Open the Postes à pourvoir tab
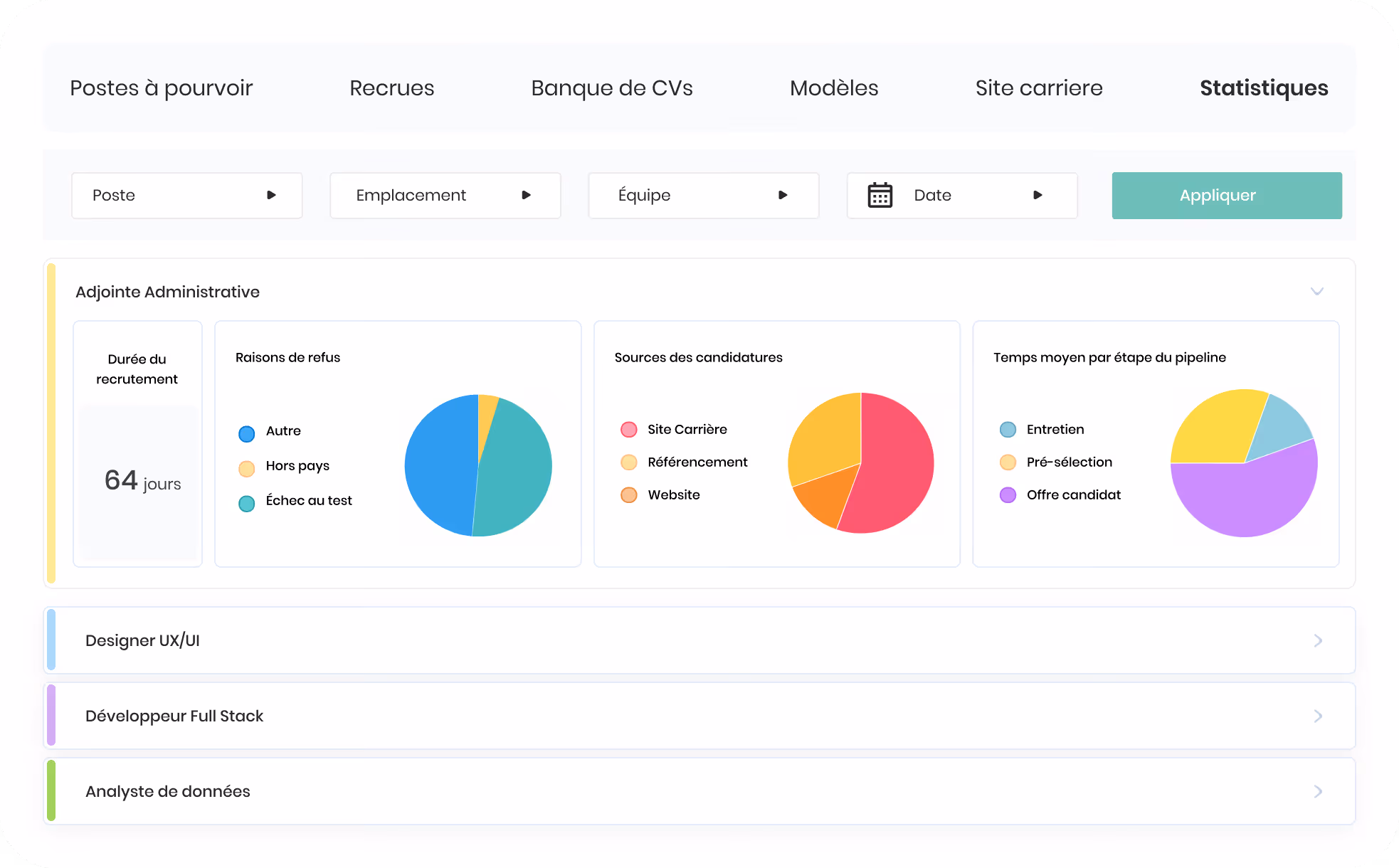Screen dimensions: 1399x868 [x=162, y=88]
